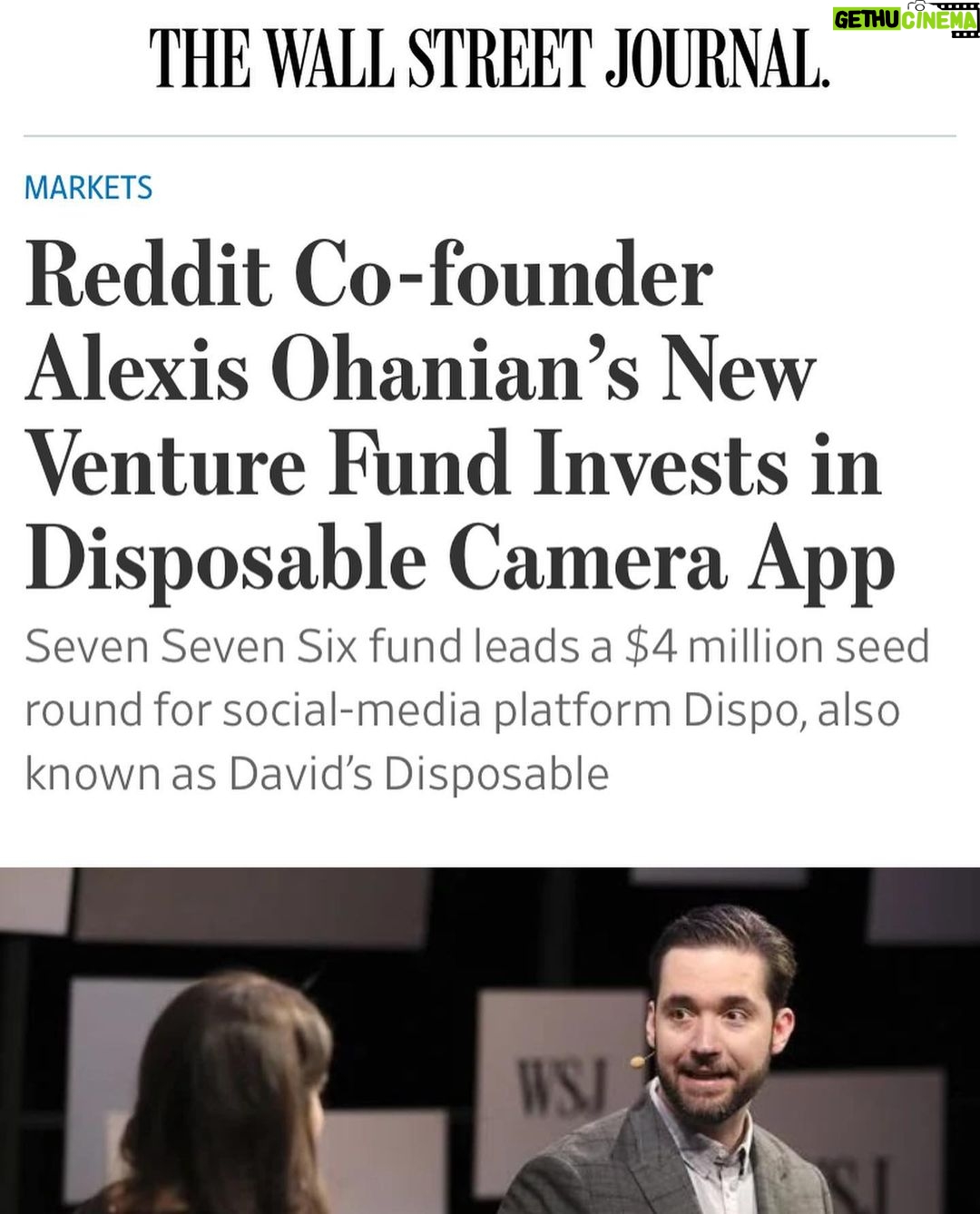Open the MARKETS section link
Screen dimensions: 980x1214
(x=88, y=188)
